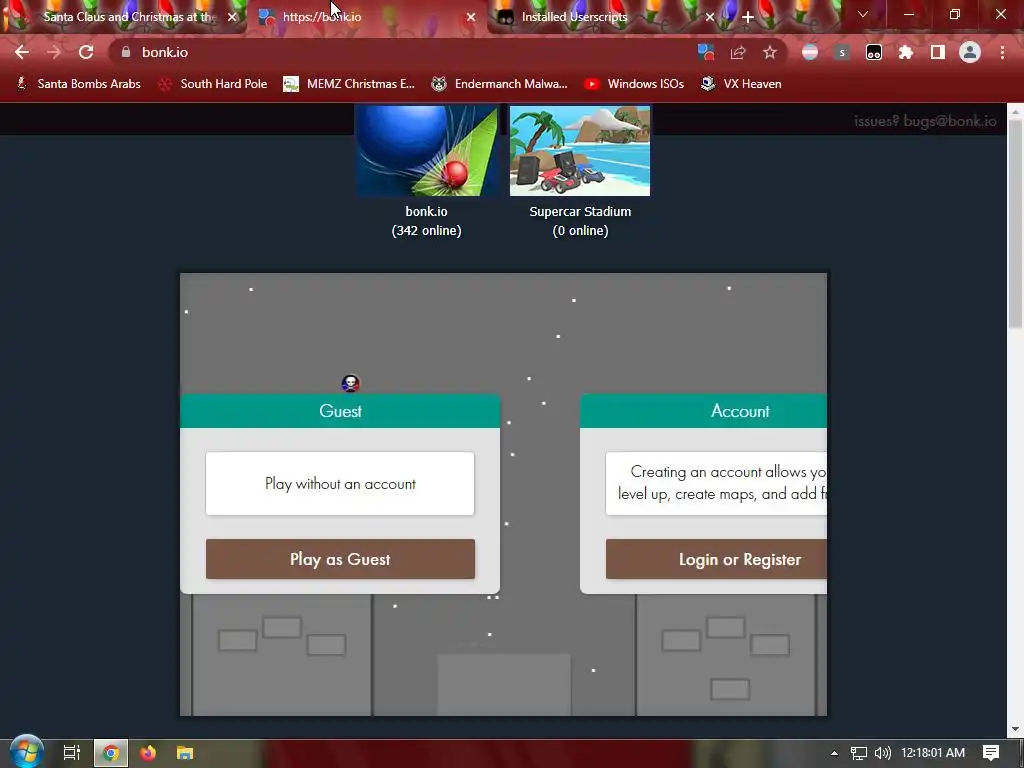Open South Hard Pole bookmark
Screen dimensions: 1024x768
tap(213, 84)
